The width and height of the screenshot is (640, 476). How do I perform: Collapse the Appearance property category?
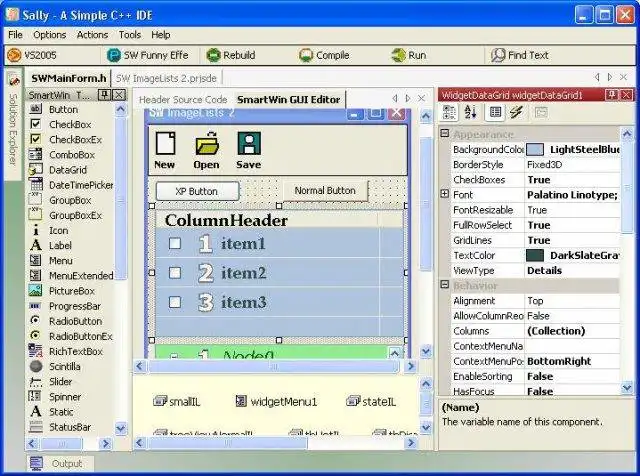[445, 133]
